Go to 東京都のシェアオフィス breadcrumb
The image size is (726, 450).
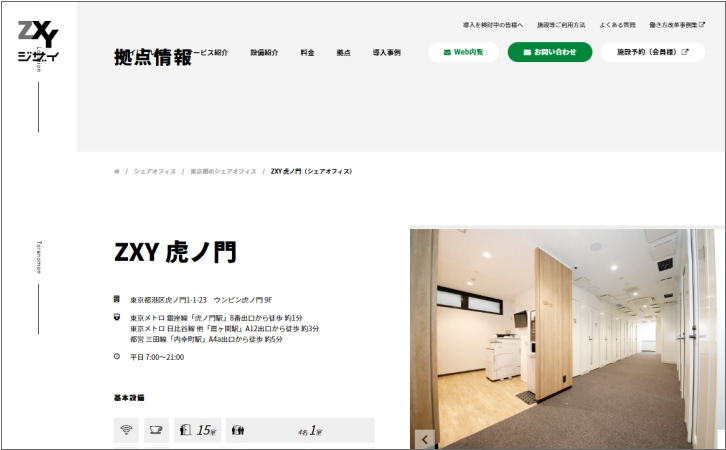click(223, 171)
